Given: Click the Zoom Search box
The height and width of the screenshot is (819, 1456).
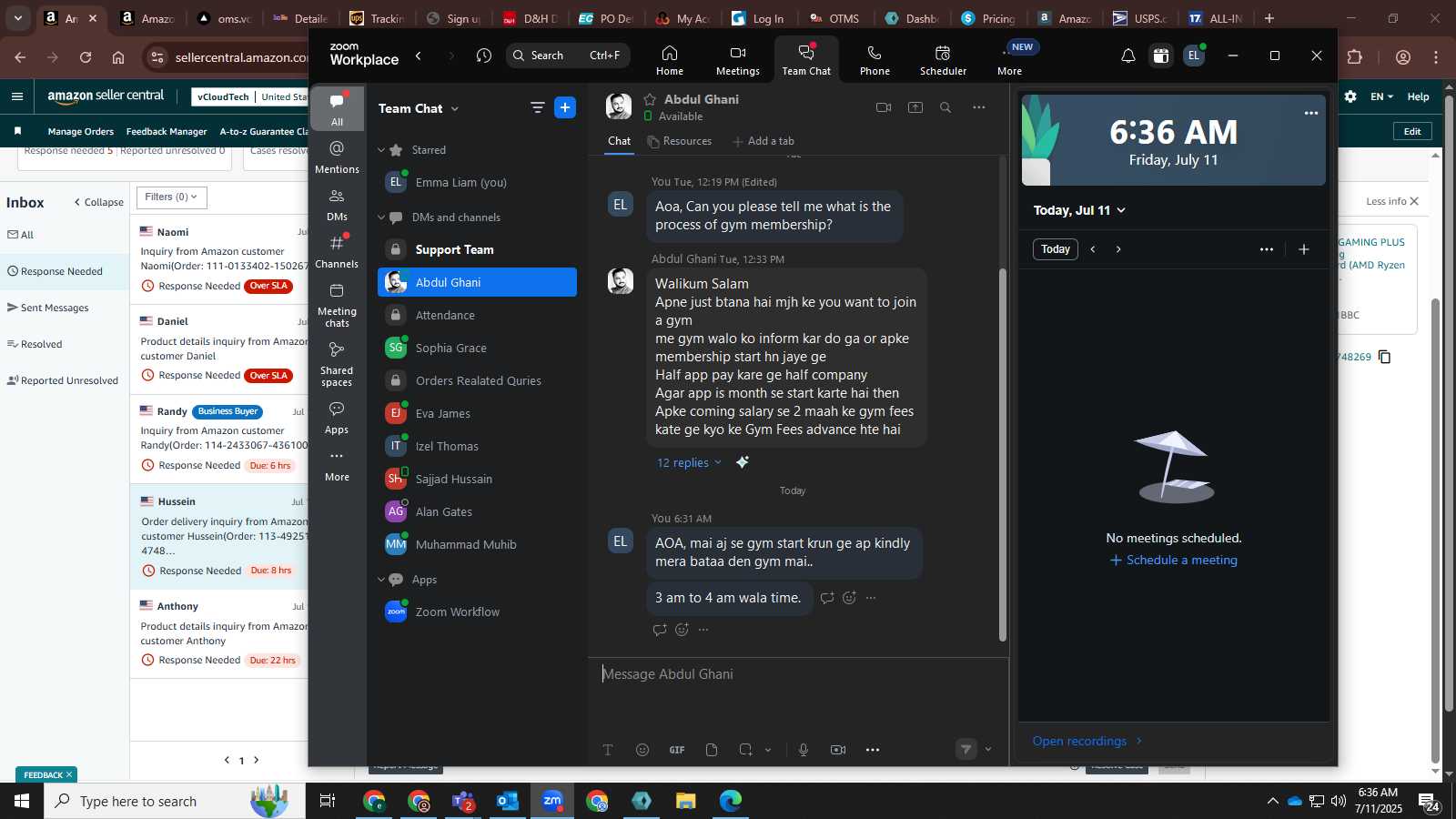Looking at the screenshot, I should coord(567,56).
